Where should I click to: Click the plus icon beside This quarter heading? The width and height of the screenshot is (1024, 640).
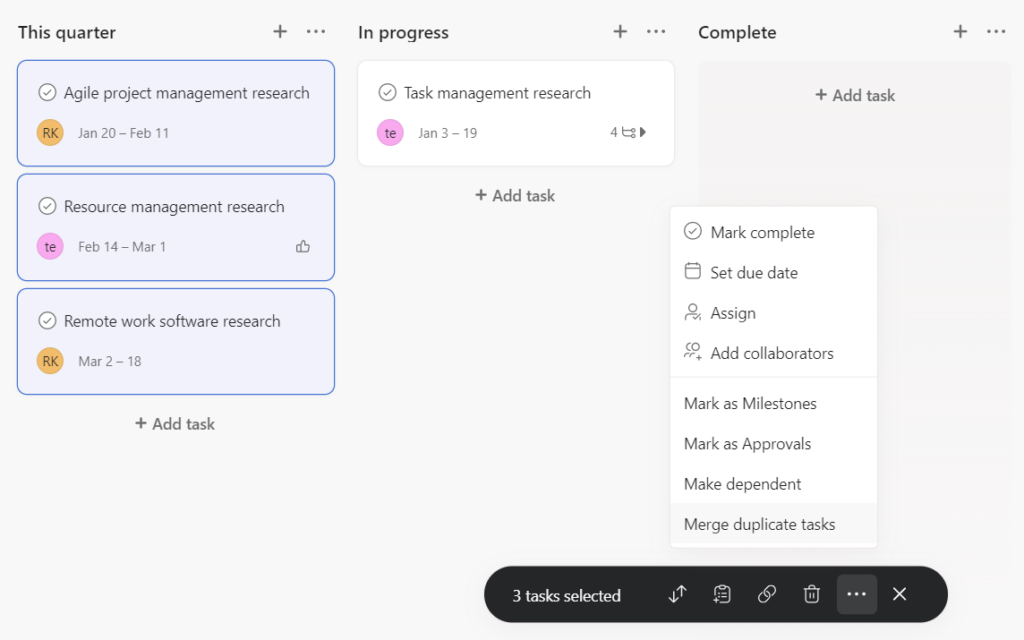tap(280, 32)
